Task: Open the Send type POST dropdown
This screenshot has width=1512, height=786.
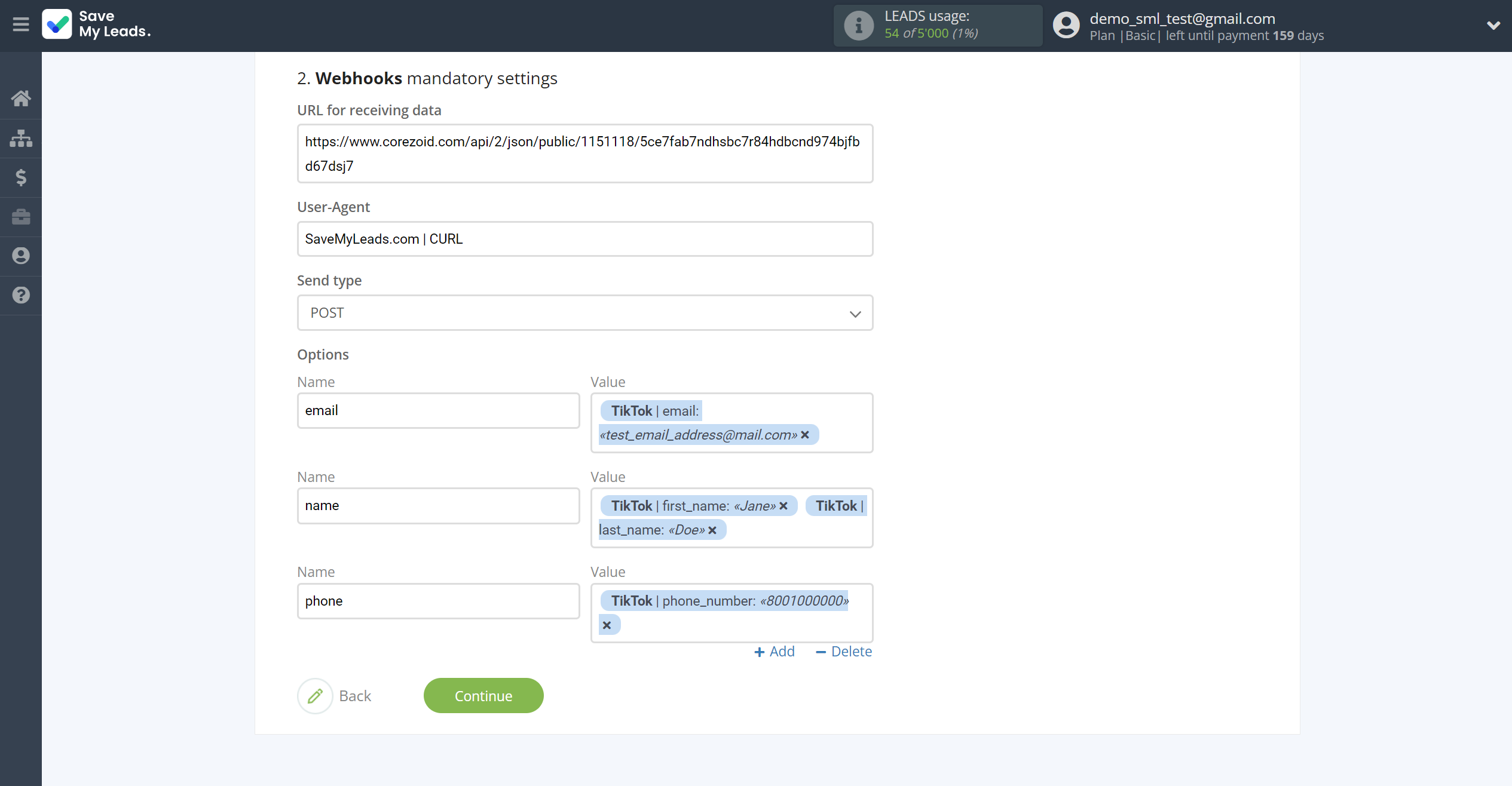Action: [585, 313]
